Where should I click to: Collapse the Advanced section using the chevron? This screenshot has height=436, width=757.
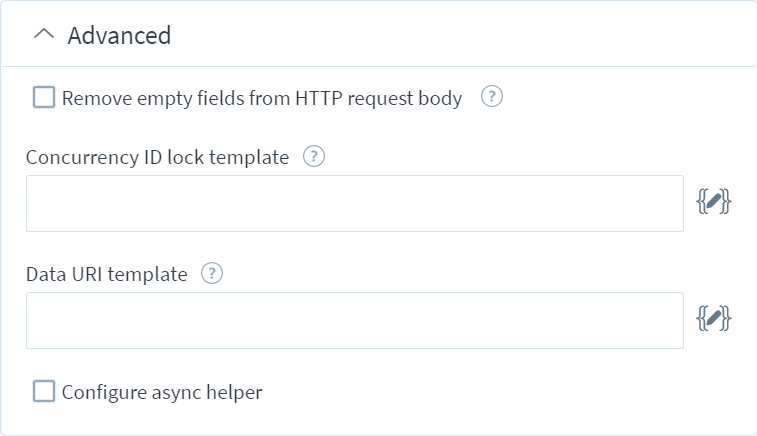coord(44,35)
